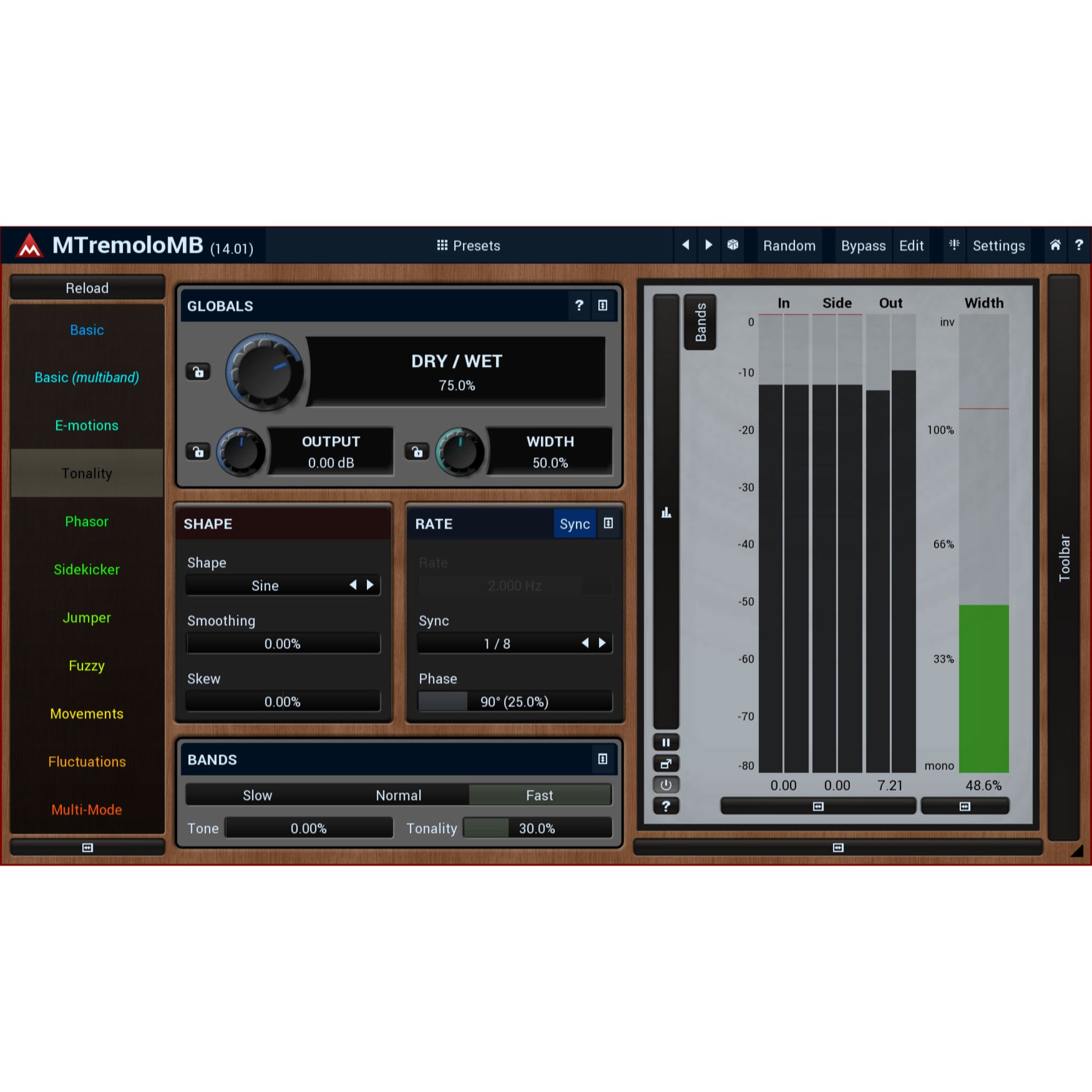Select previous shape with left arrow
Screen dimensions: 1092x1092
pyautogui.click(x=353, y=585)
